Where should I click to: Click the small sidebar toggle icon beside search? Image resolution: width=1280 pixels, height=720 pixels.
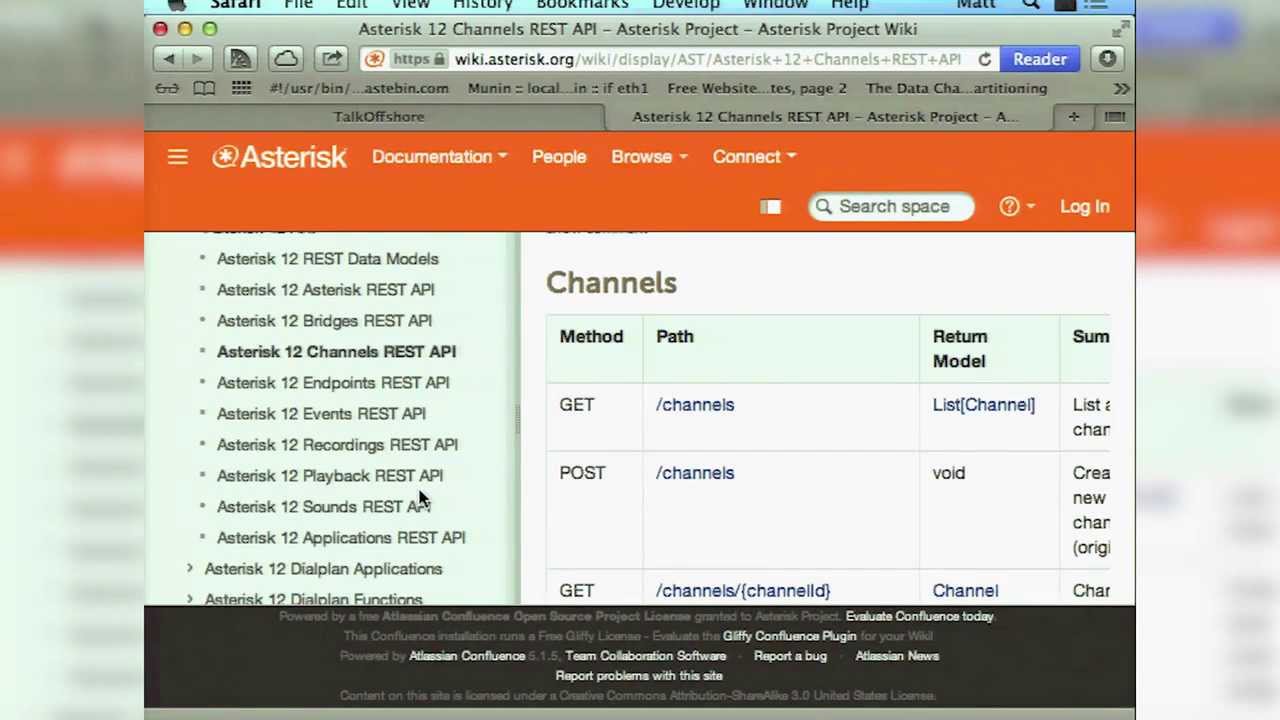770,207
